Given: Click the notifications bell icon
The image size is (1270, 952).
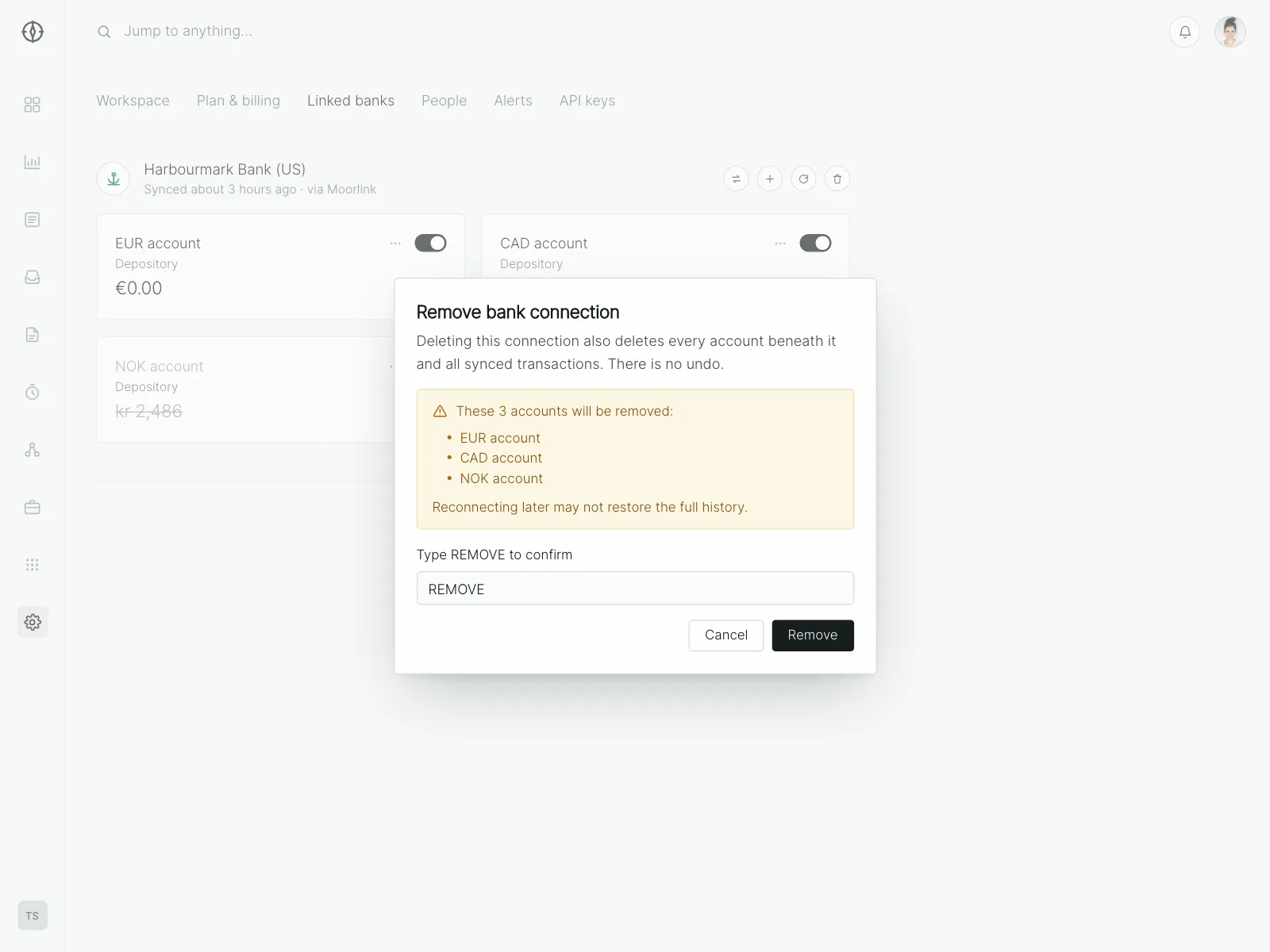Looking at the screenshot, I should tap(1184, 32).
